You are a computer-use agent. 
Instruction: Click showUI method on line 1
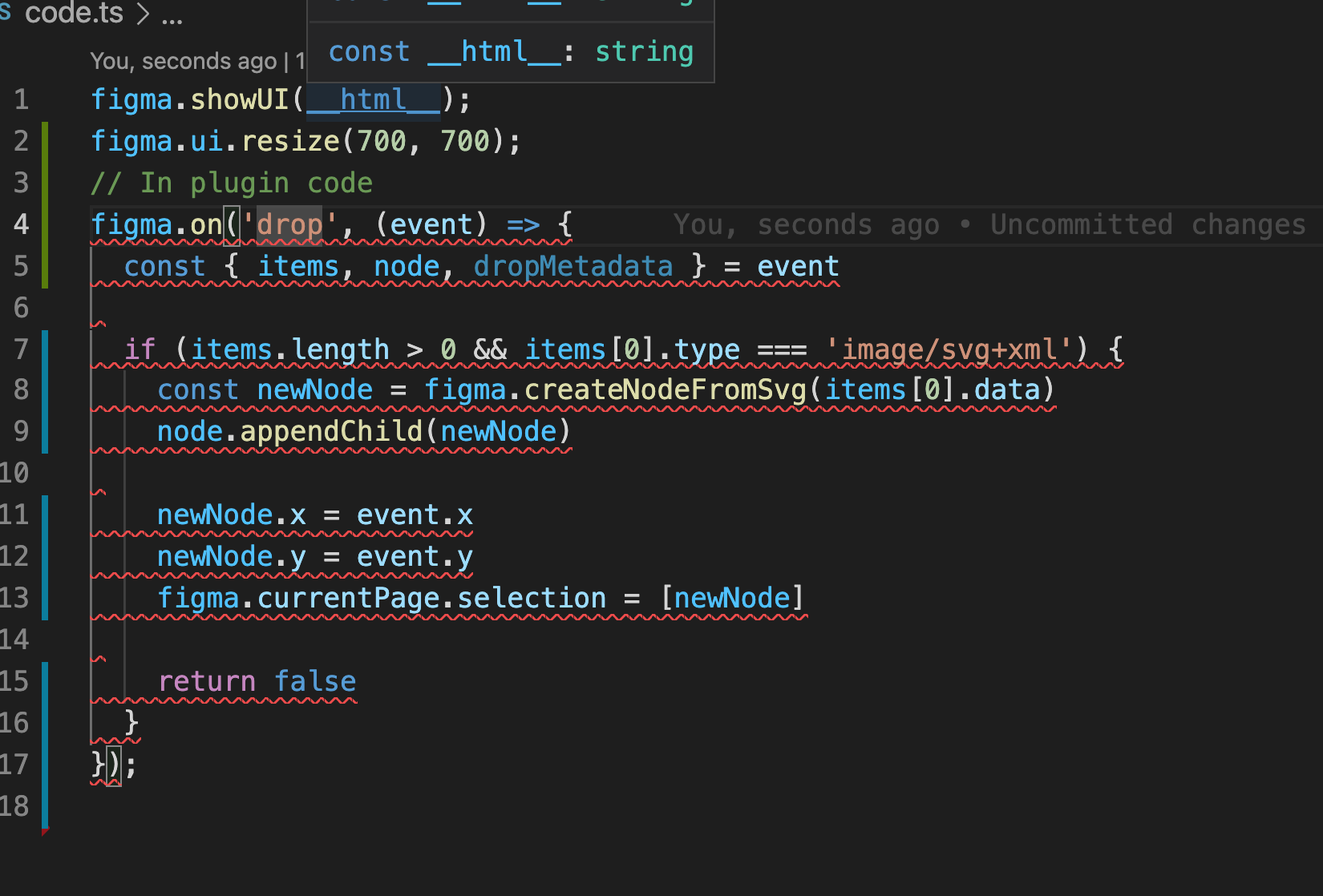coord(240,99)
